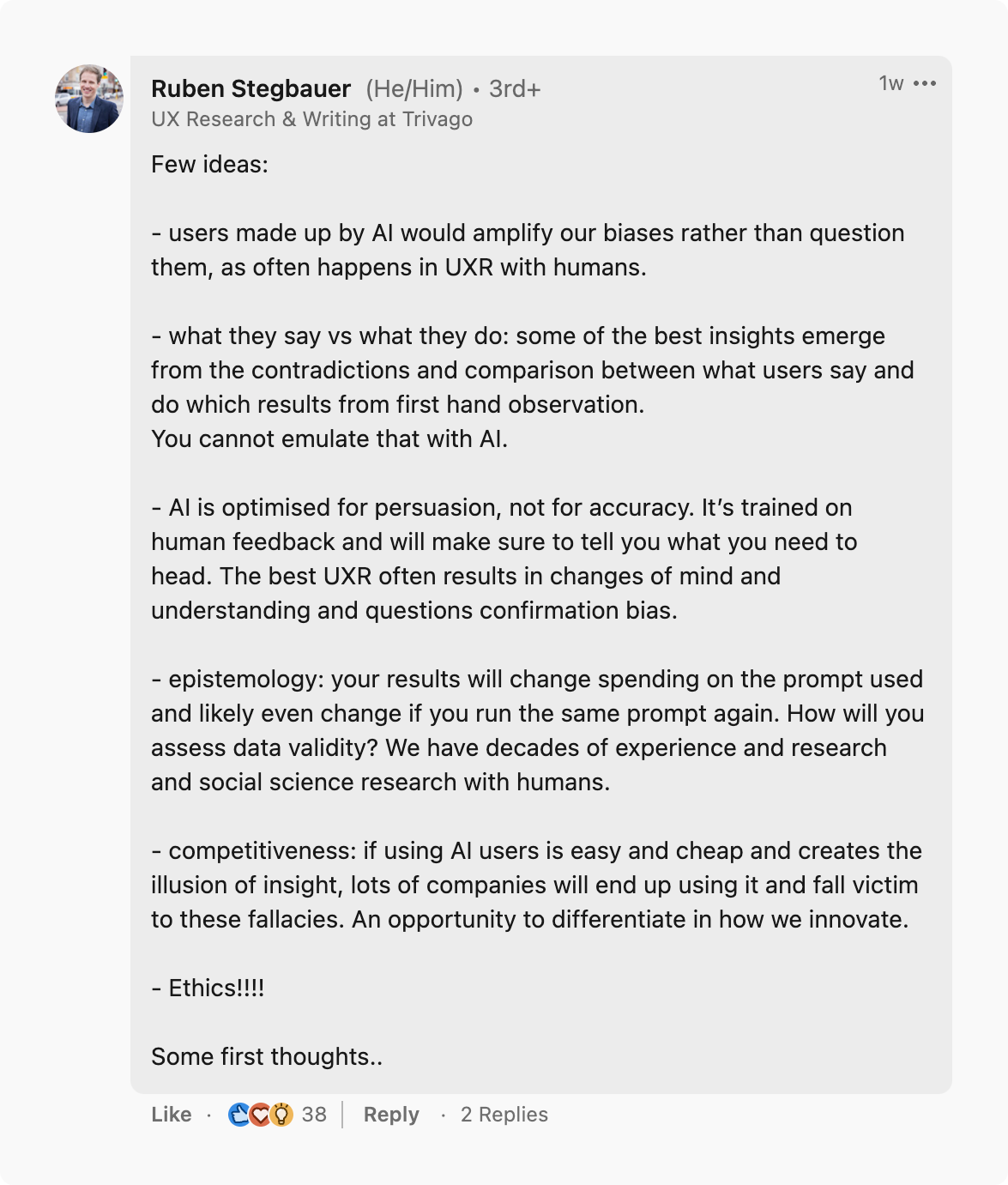Click the Like button on the comment

click(x=172, y=1115)
